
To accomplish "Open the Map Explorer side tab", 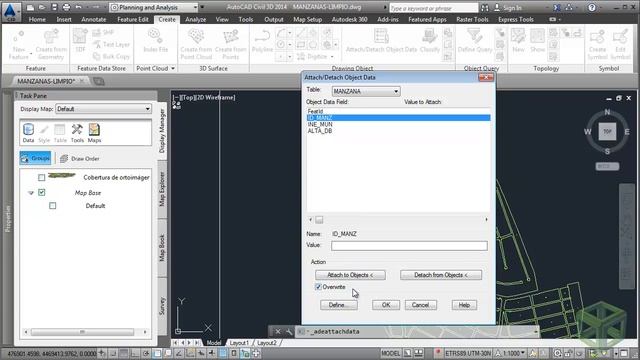I will 162,189.
